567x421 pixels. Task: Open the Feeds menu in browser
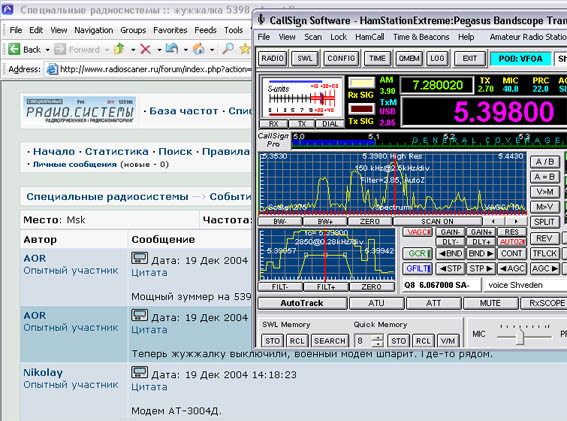pyautogui.click(x=205, y=30)
